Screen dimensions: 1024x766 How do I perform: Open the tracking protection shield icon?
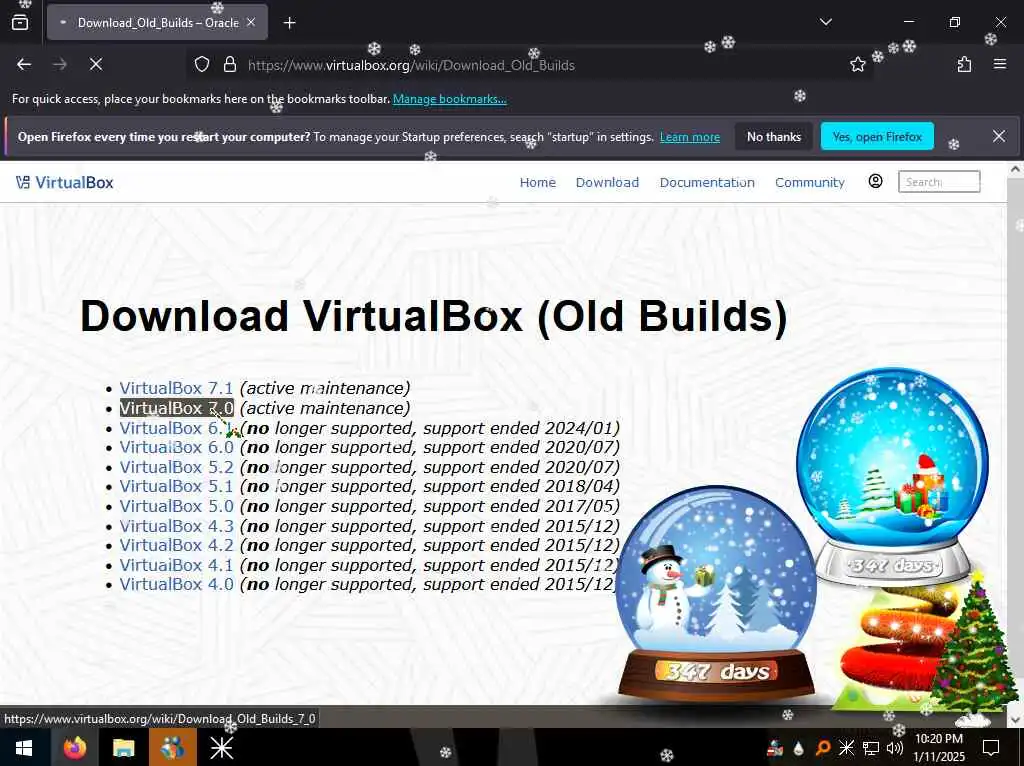tap(202, 65)
